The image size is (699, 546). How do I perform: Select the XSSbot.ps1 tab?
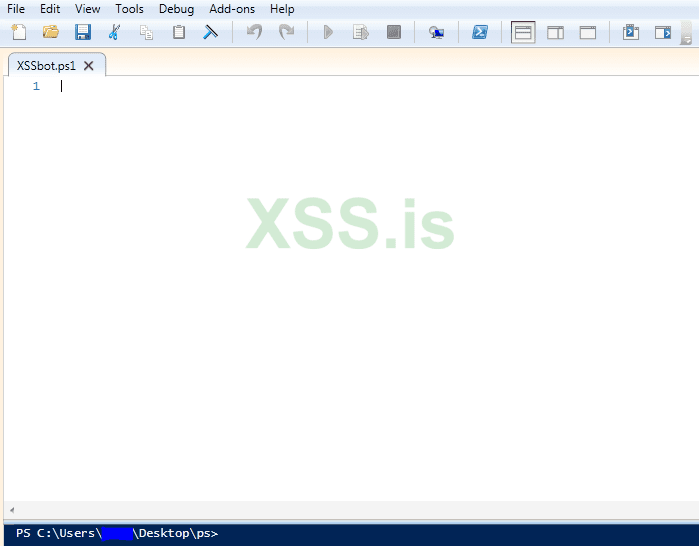pyautogui.click(x=46, y=66)
